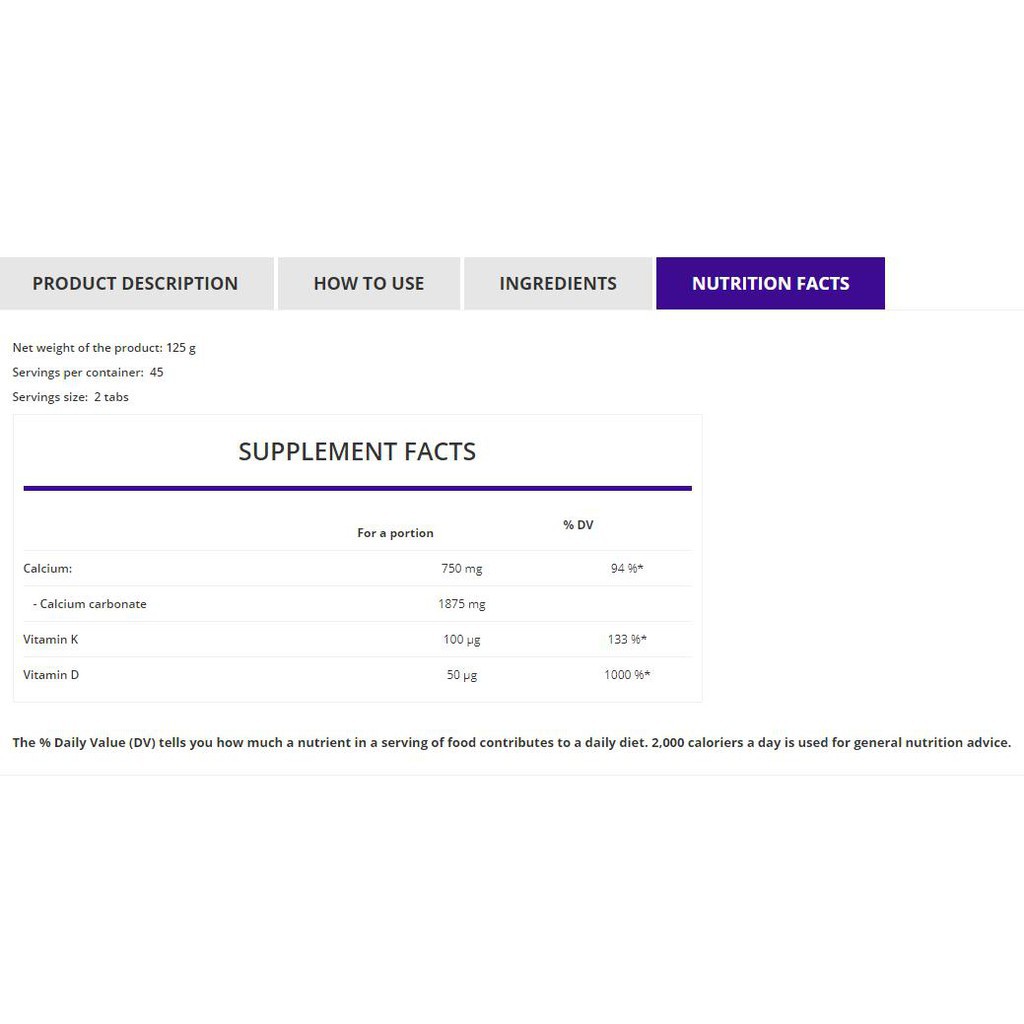Click the 133 % daily value

[627, 639]
